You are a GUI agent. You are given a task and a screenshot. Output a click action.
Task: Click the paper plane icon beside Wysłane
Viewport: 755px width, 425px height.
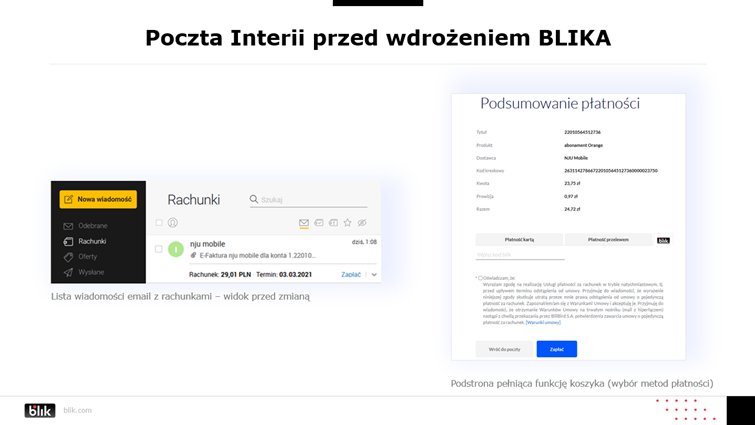tap(68, 272)
